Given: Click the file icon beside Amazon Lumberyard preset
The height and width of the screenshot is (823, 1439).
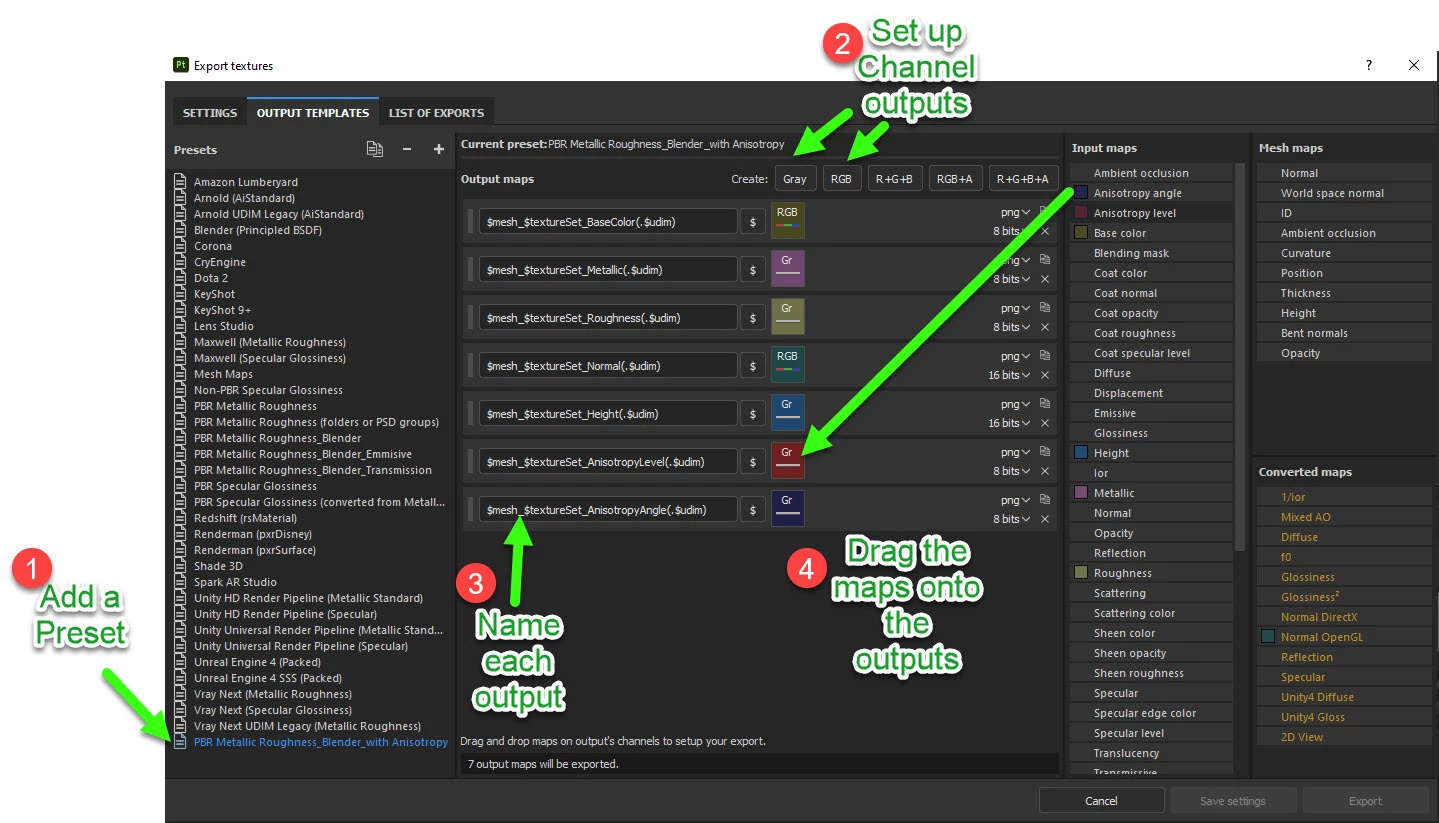Looking at the screenshot, I should [x=181, y=182].
